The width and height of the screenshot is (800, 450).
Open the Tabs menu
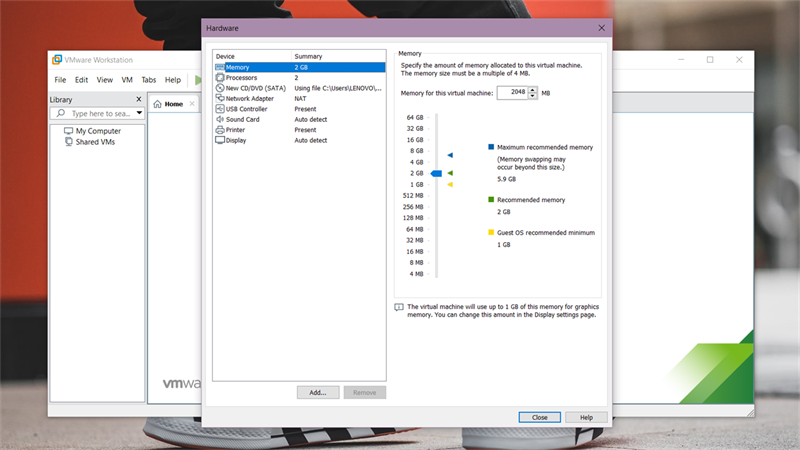148,80
